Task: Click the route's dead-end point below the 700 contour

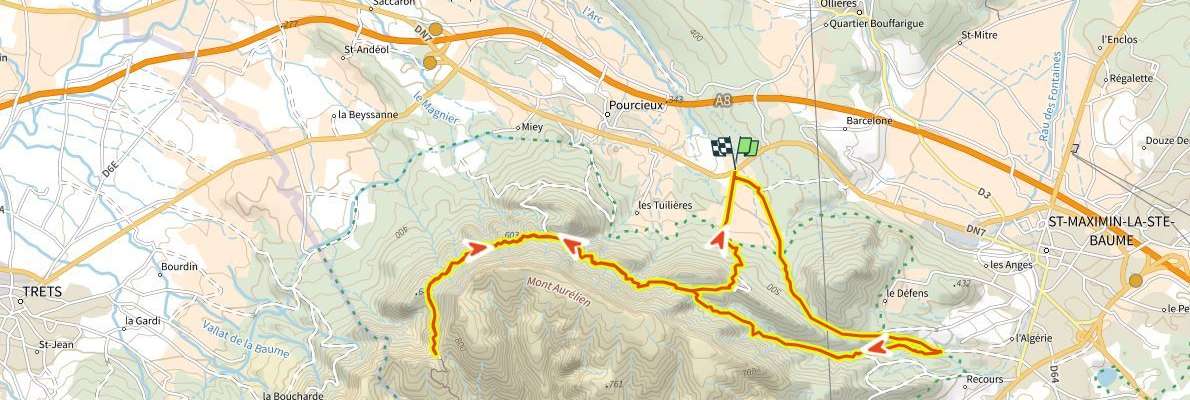Action: [x=436, y=354]
